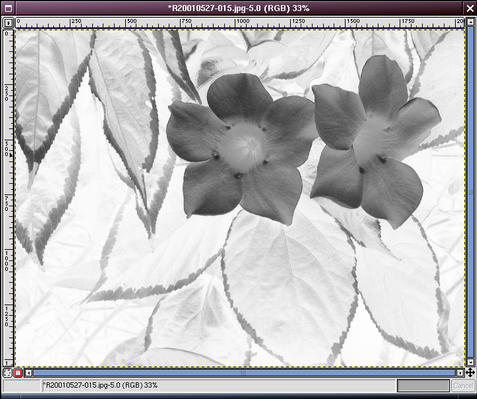Turn off Quick Mask with dashed-selection button
Image resolution: width=477 pixels, height=399 pixels.
coord(8,373)
